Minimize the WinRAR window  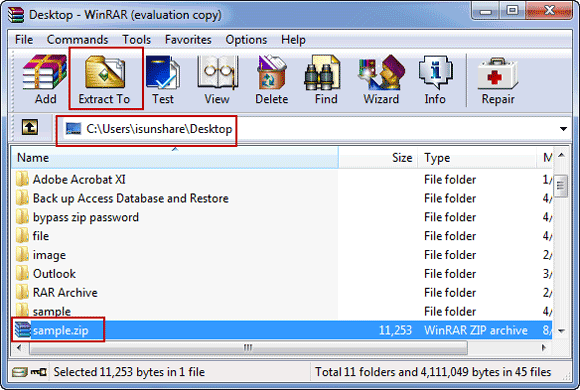(485, 11)
